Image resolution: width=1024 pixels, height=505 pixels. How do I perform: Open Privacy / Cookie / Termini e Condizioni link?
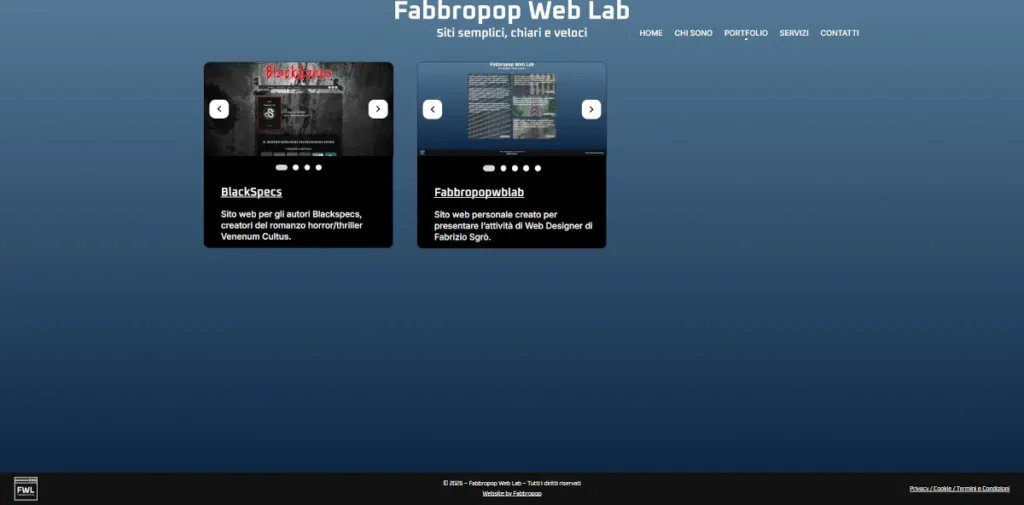pyautogui.click(x=959, y=489)
